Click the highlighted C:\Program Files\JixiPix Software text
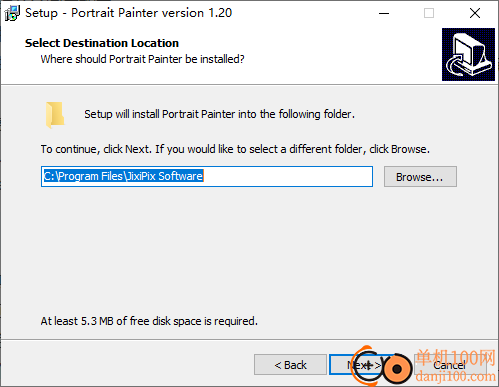The image size is (499, 387). pos(123,176)
